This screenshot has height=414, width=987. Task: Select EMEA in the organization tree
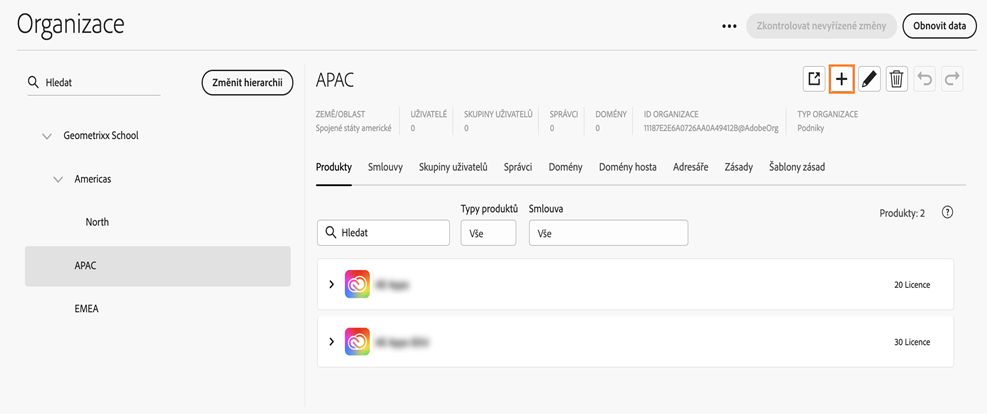click(86, 309)
